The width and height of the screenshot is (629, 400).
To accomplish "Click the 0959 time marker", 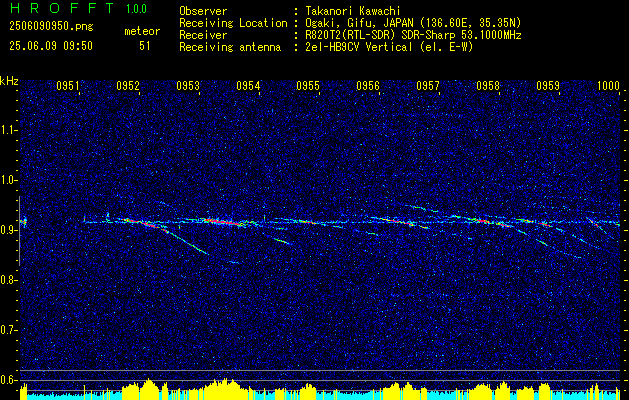I will coord(548,86).
